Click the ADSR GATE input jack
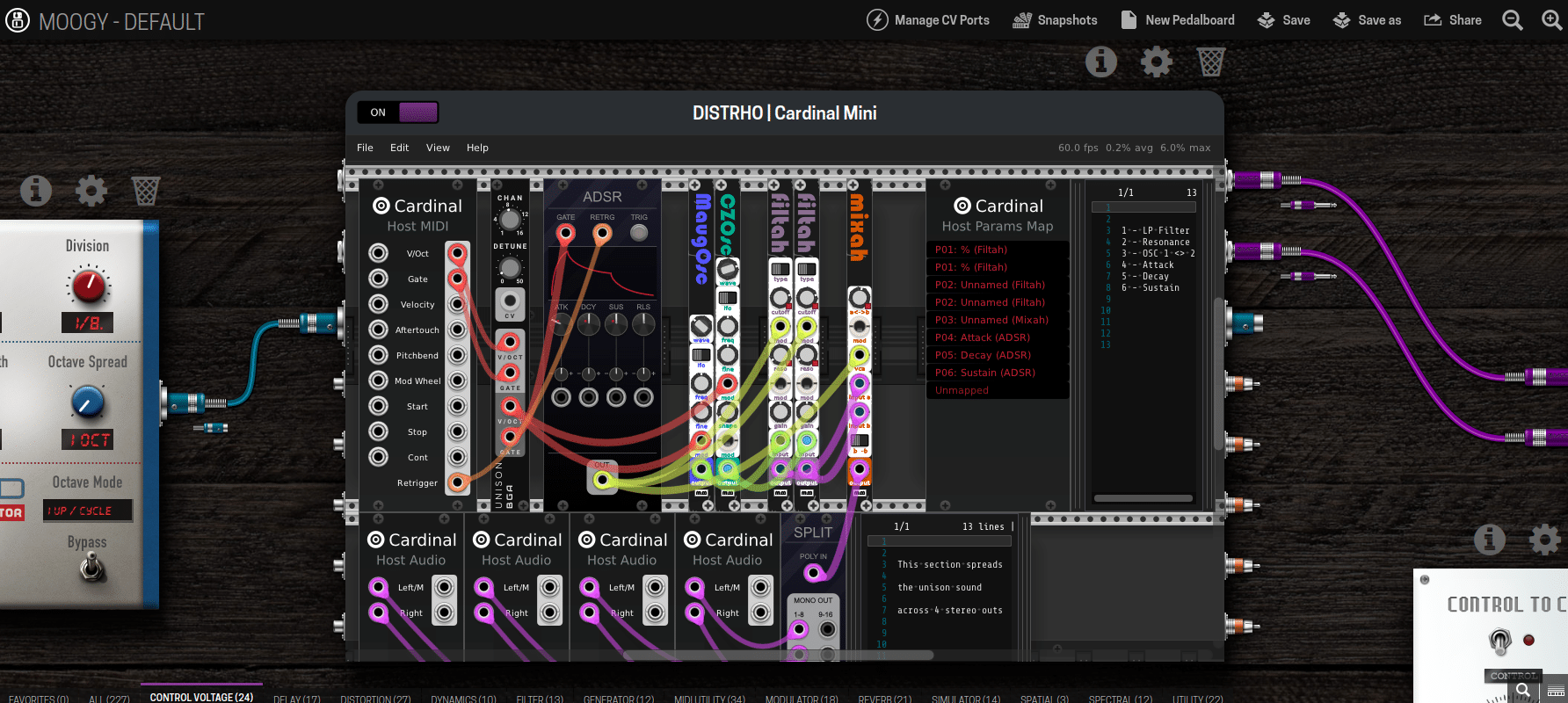 (x=565, y=234)
